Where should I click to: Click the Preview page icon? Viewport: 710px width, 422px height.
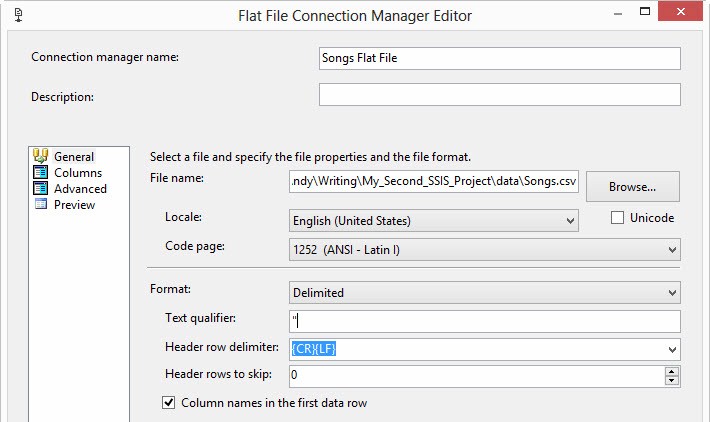pos(41,204)
